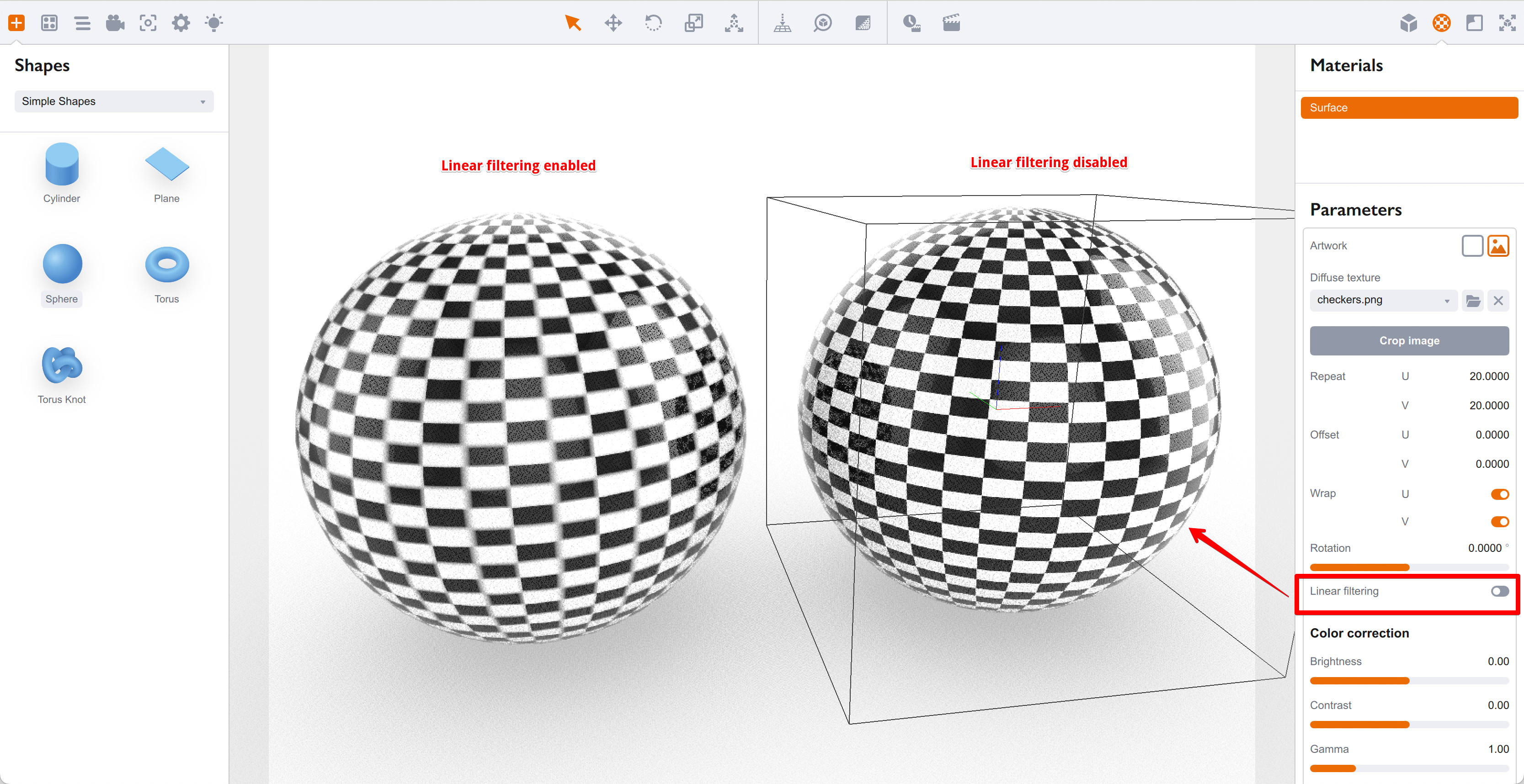Remove diffuse texture with X button

1497,300
